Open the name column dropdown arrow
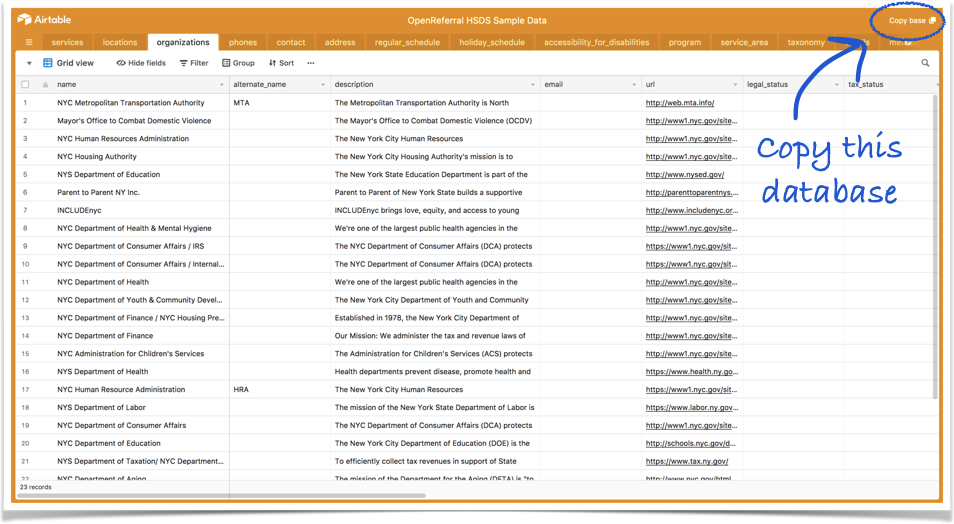954x524 pixels. [x=221, y=85]
